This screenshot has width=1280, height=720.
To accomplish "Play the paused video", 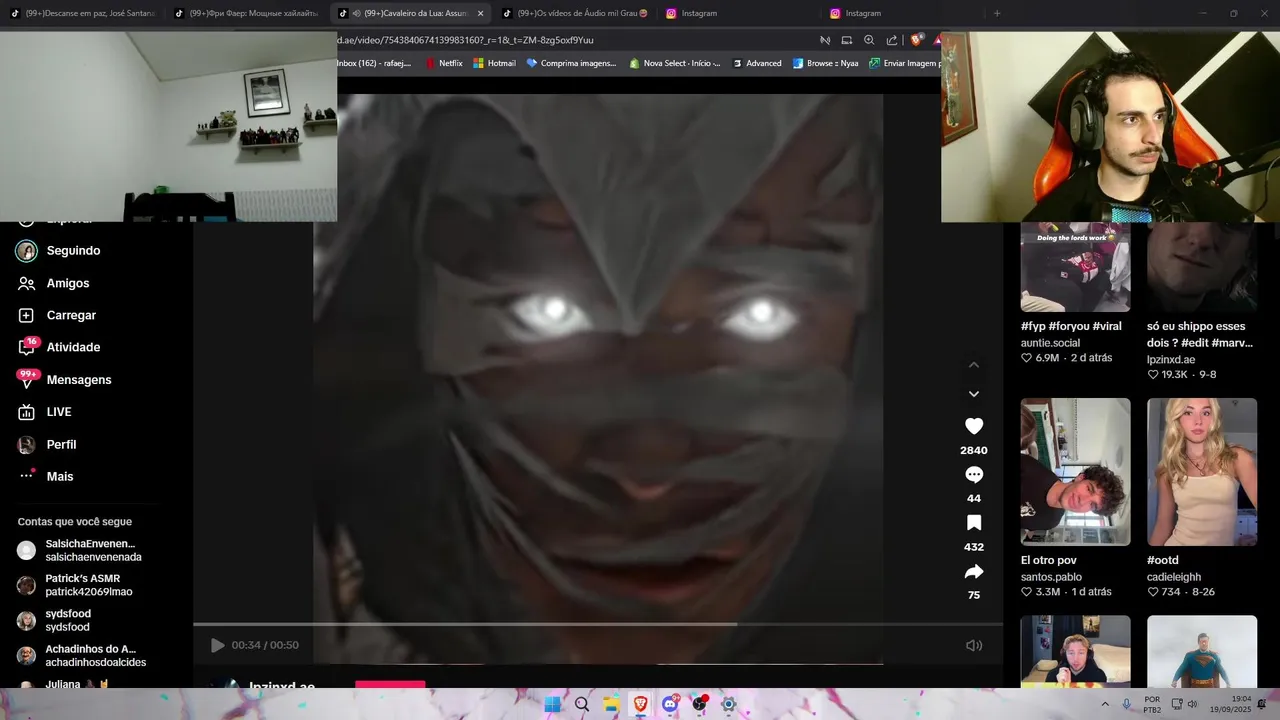I will tap(217, 645).
